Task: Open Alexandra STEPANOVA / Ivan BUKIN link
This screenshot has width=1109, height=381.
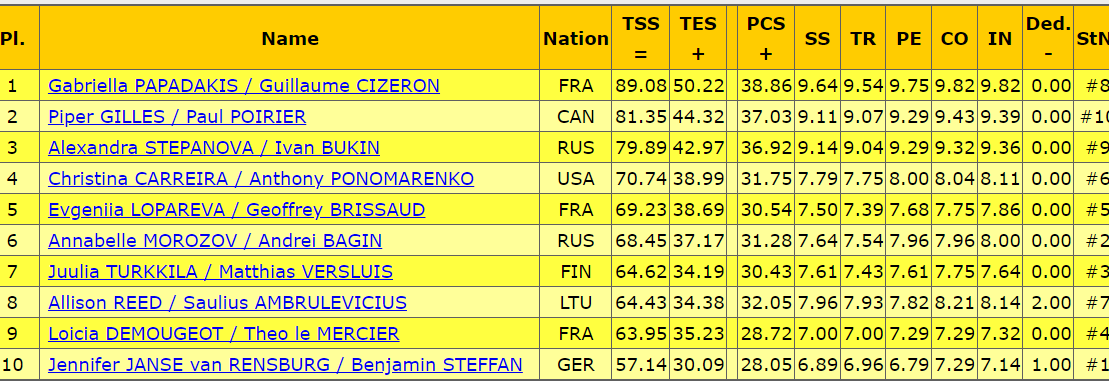Action: coord(214,148)
